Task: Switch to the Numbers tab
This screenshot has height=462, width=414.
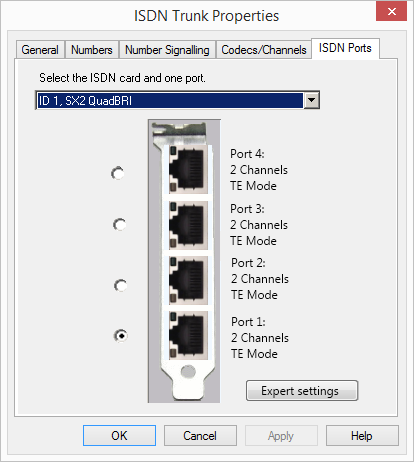Action: pos(92,50)
